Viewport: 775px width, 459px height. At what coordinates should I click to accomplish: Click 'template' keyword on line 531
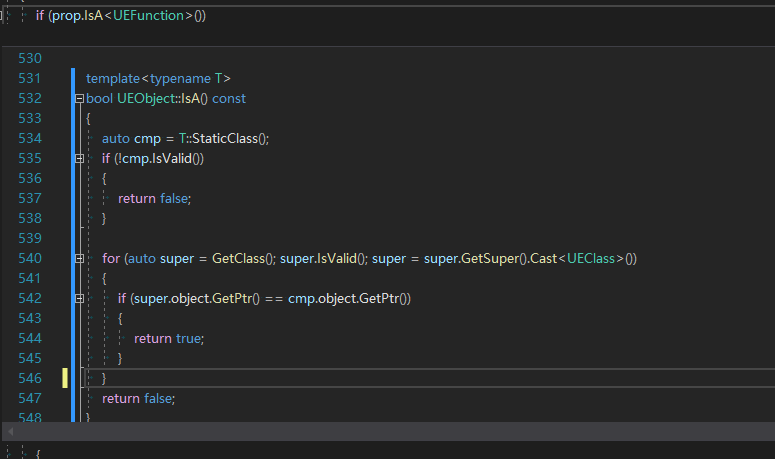[x=113, y=79]
